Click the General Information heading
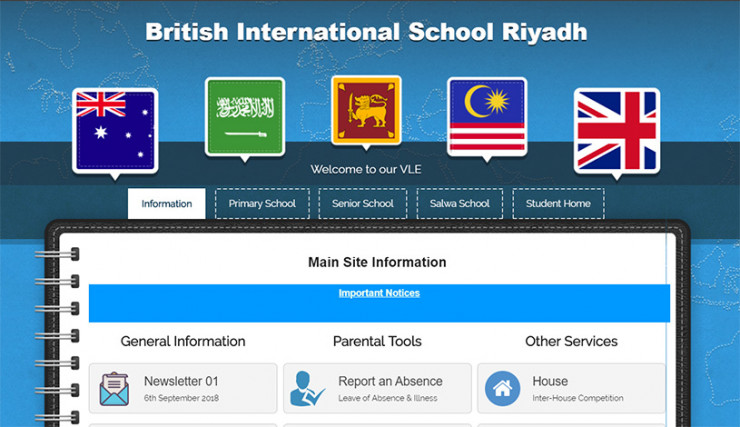 pyautogui.click(x=183, y=341)
